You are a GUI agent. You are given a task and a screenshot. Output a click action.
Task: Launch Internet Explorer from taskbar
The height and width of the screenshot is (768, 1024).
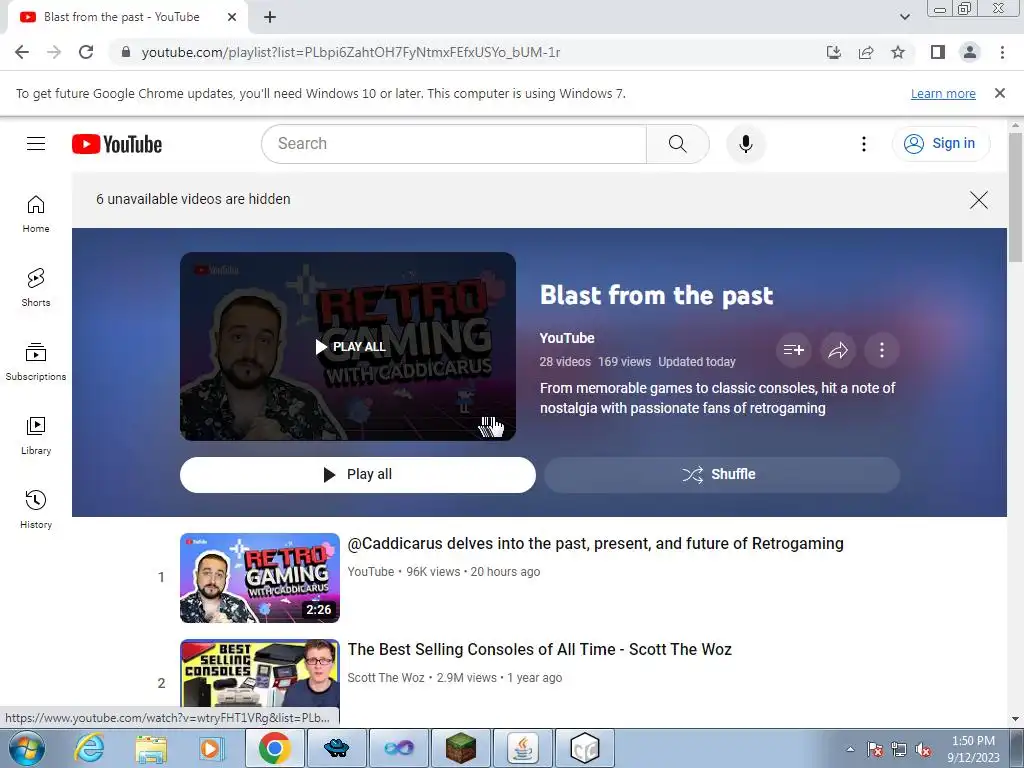[89, 748]
